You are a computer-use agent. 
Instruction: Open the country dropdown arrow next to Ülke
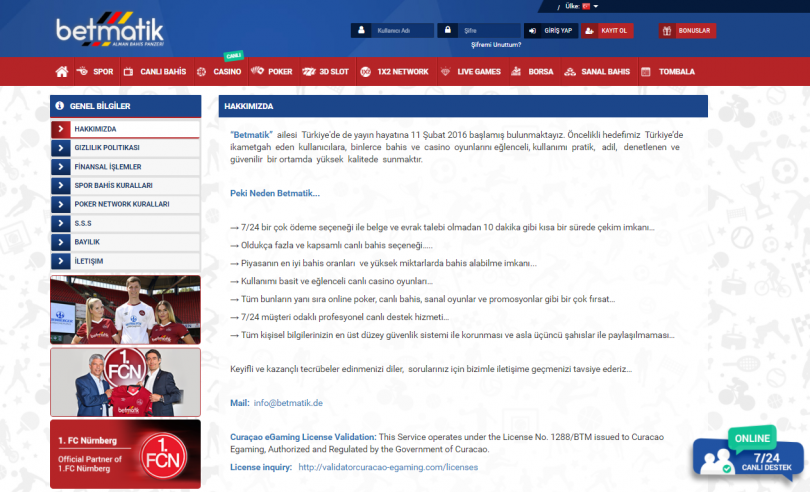tap(596, 6)
